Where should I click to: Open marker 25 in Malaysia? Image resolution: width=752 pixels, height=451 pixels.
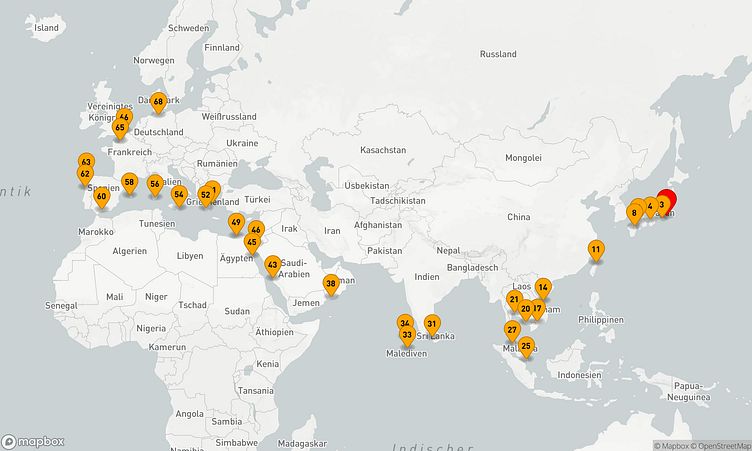pyautogui.click(x=526, y=346)
